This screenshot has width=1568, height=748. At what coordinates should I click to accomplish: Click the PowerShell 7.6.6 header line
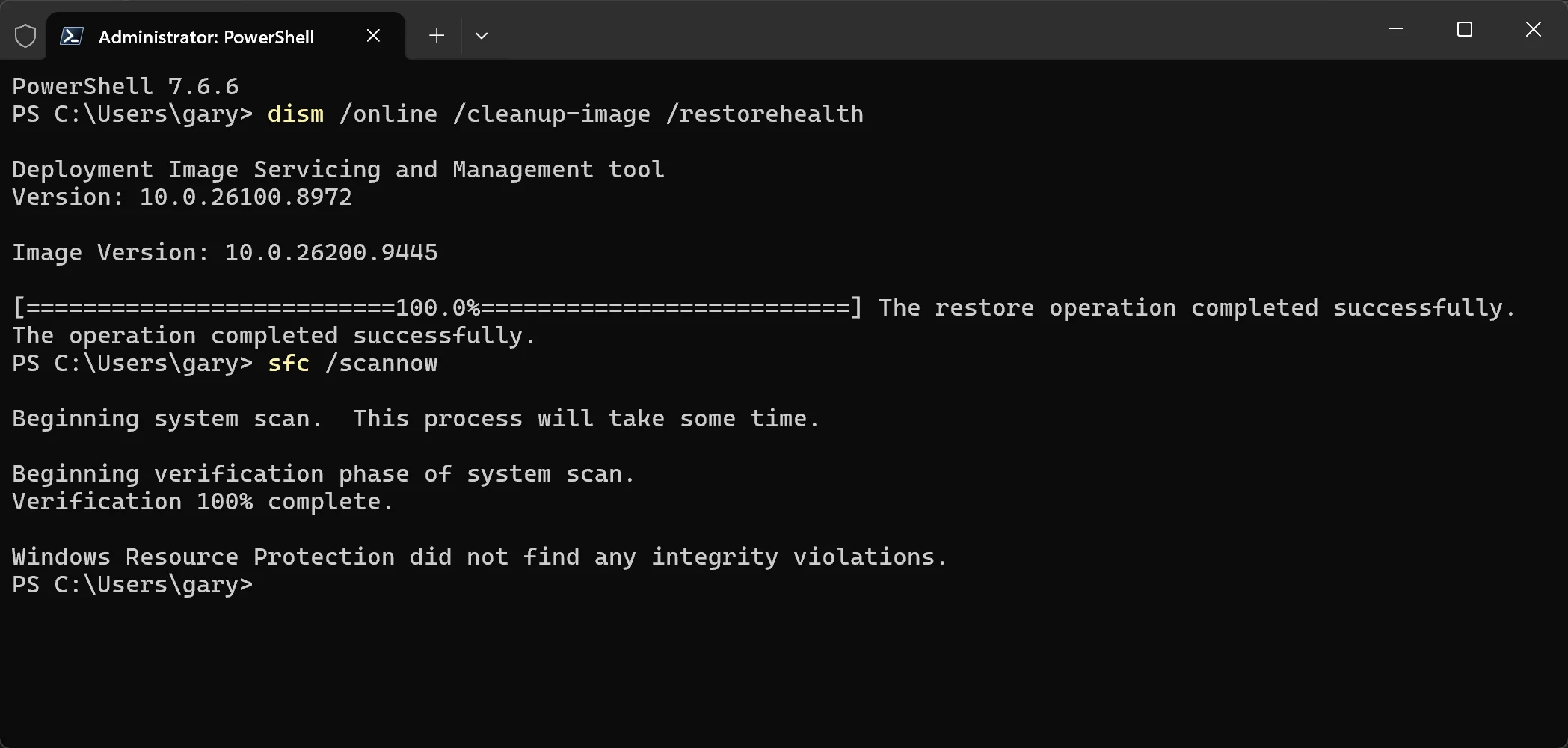click(126, 87)
